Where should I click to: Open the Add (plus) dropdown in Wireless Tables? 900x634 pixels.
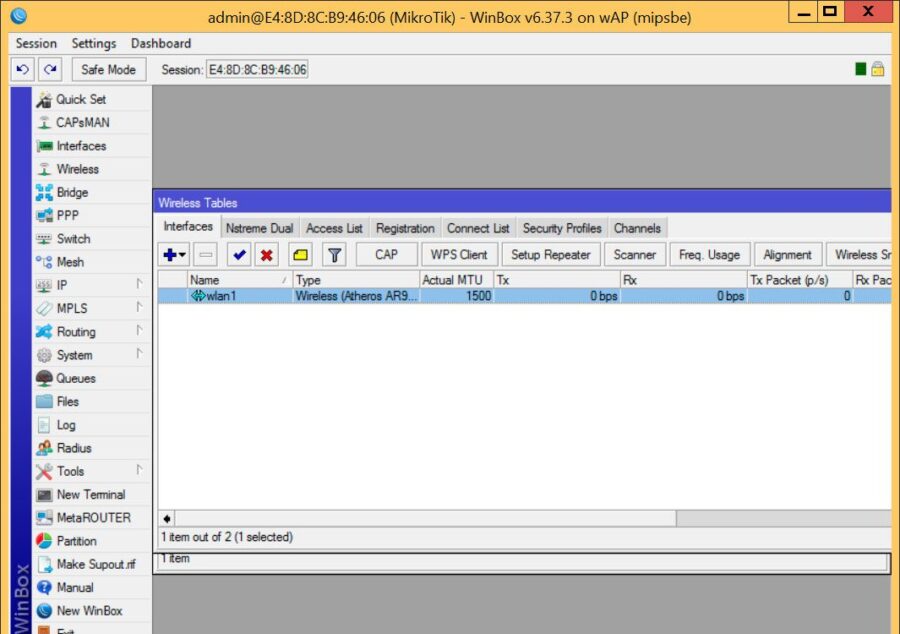coord(174,255)
